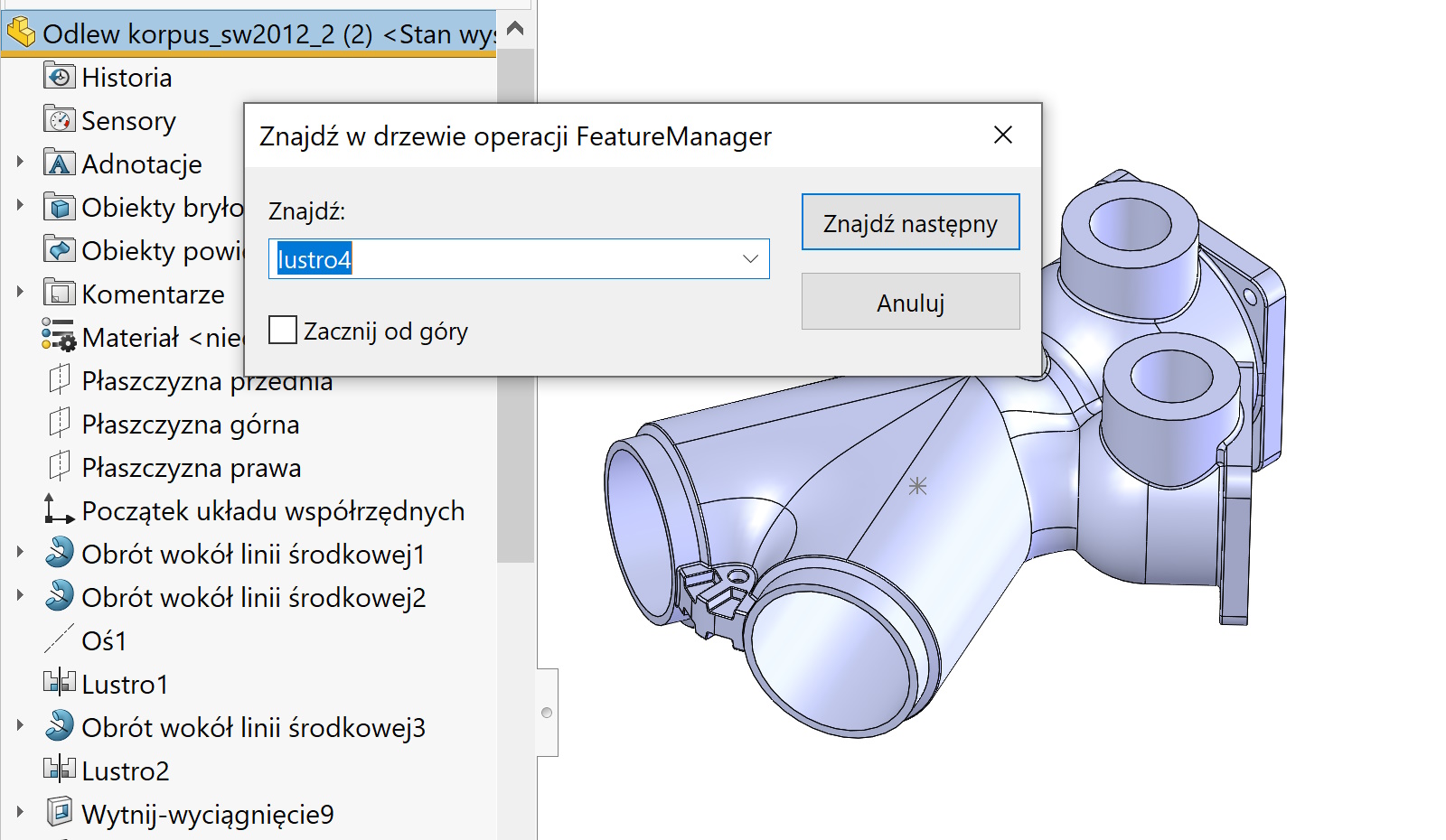Click the Anuluj button
This screenshot has width=1446, height=840.
pos(909,301)
